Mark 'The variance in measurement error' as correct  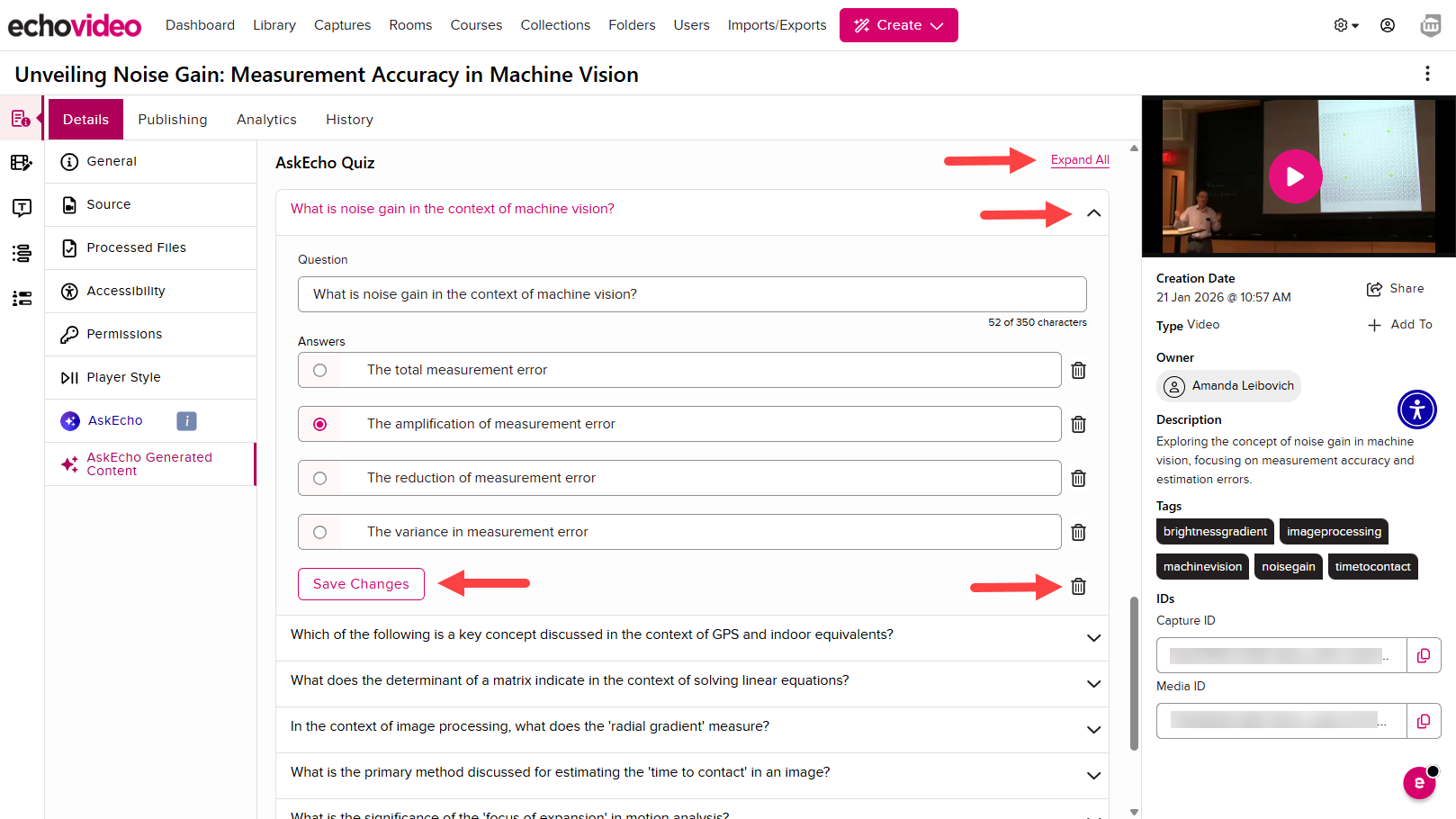coord(320,532)
